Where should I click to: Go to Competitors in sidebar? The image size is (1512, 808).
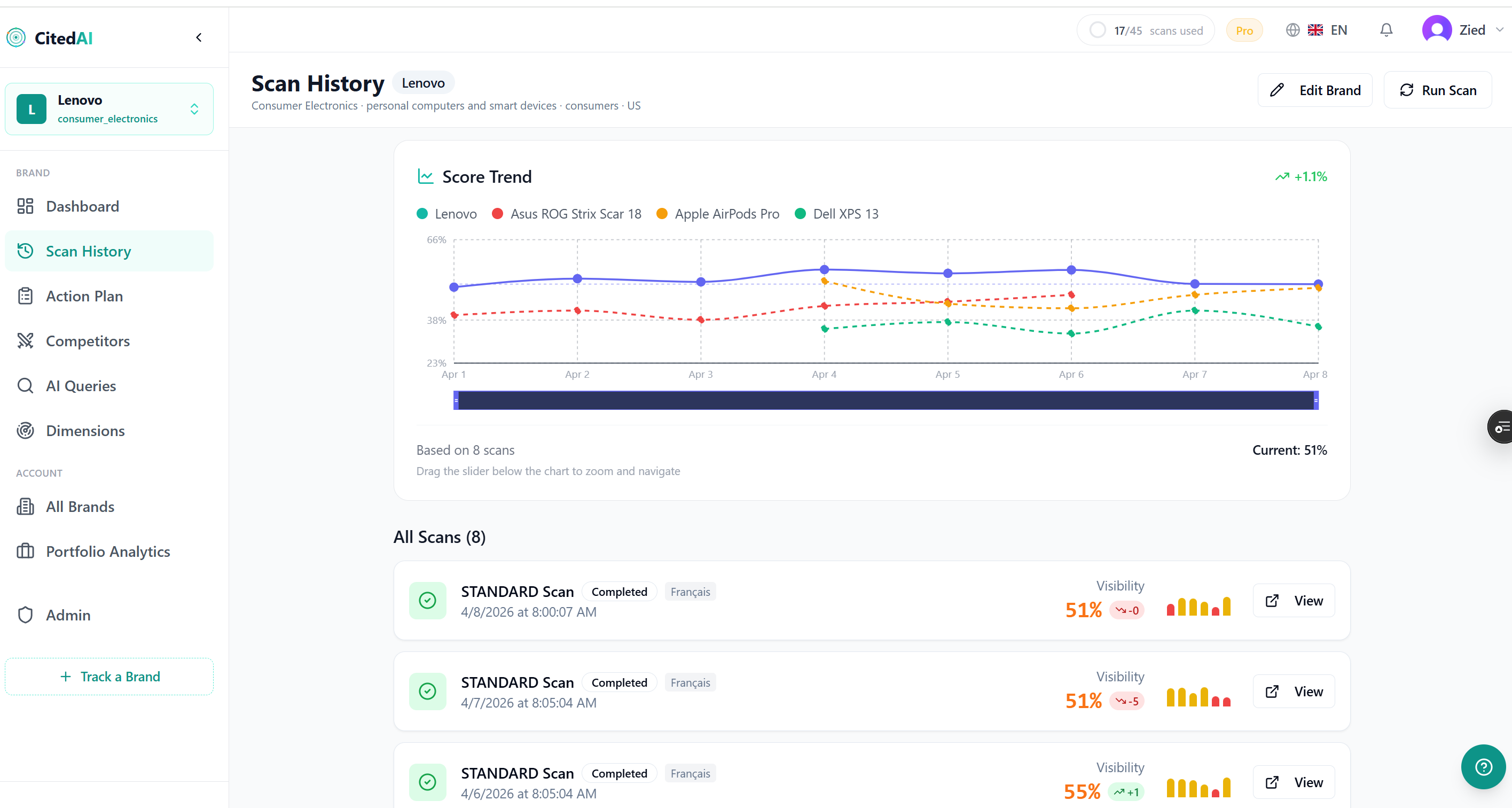click(88, 341)
